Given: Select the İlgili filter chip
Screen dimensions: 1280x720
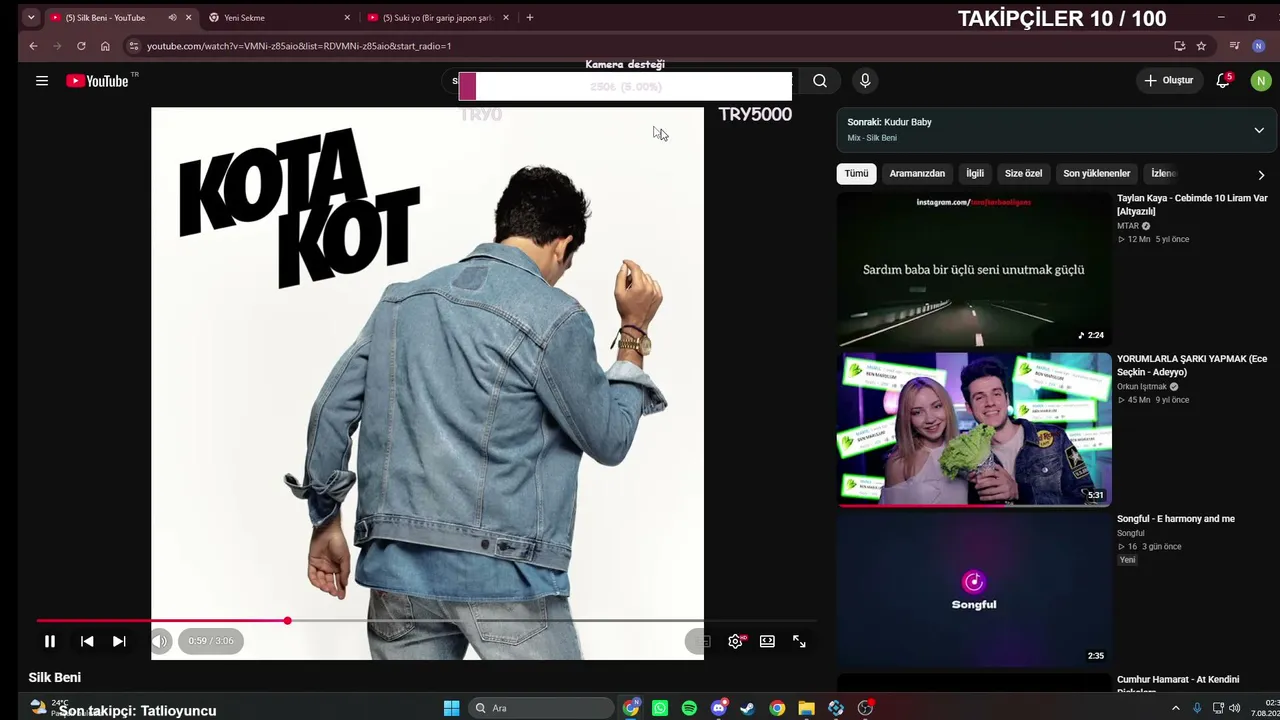Looking at the screenshot, I should [x=975, y=174].
